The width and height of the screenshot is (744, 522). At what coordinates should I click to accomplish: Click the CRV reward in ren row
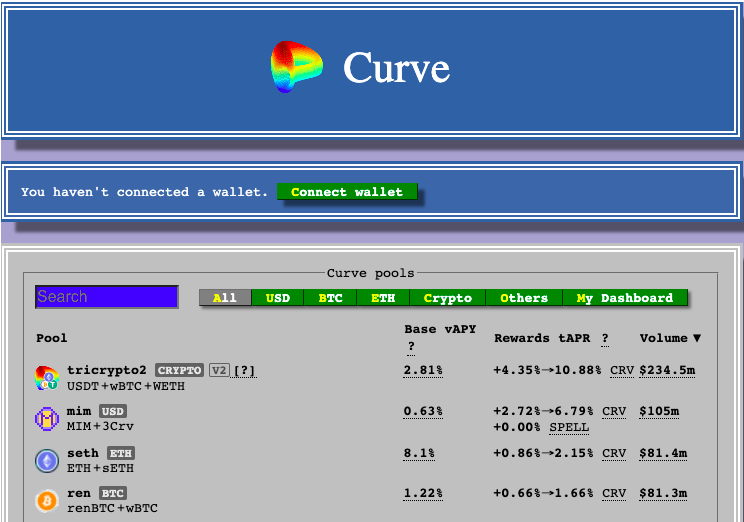tap(614, 494)
